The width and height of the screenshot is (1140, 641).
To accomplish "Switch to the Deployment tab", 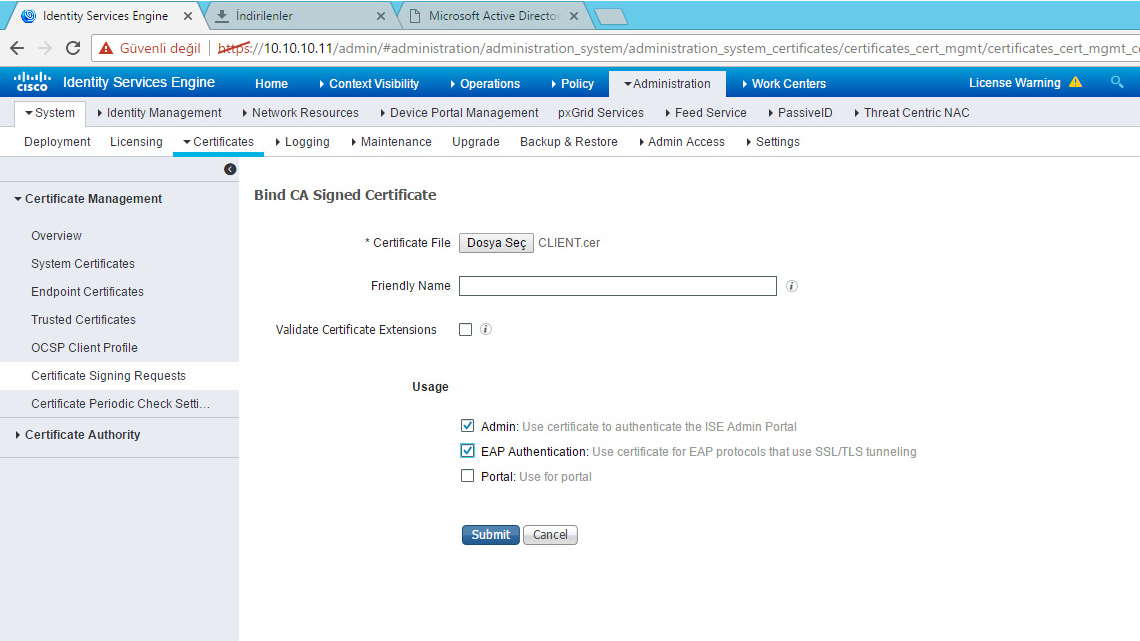I will pyautogui.click(x=57, y=142).
